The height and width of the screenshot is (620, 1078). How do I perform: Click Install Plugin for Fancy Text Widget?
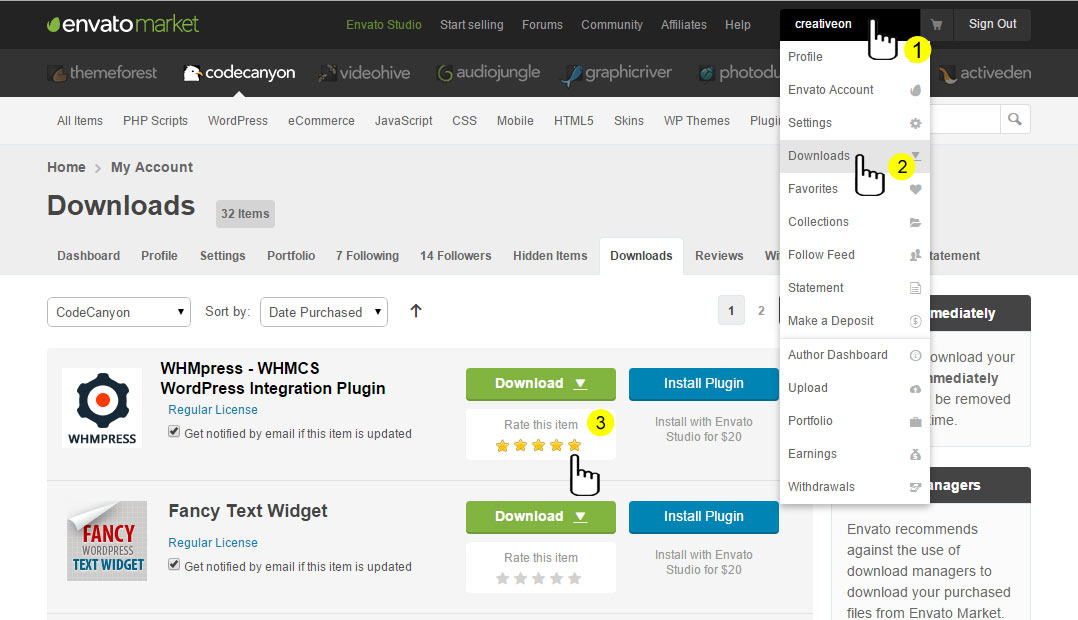tap(703, 517)
